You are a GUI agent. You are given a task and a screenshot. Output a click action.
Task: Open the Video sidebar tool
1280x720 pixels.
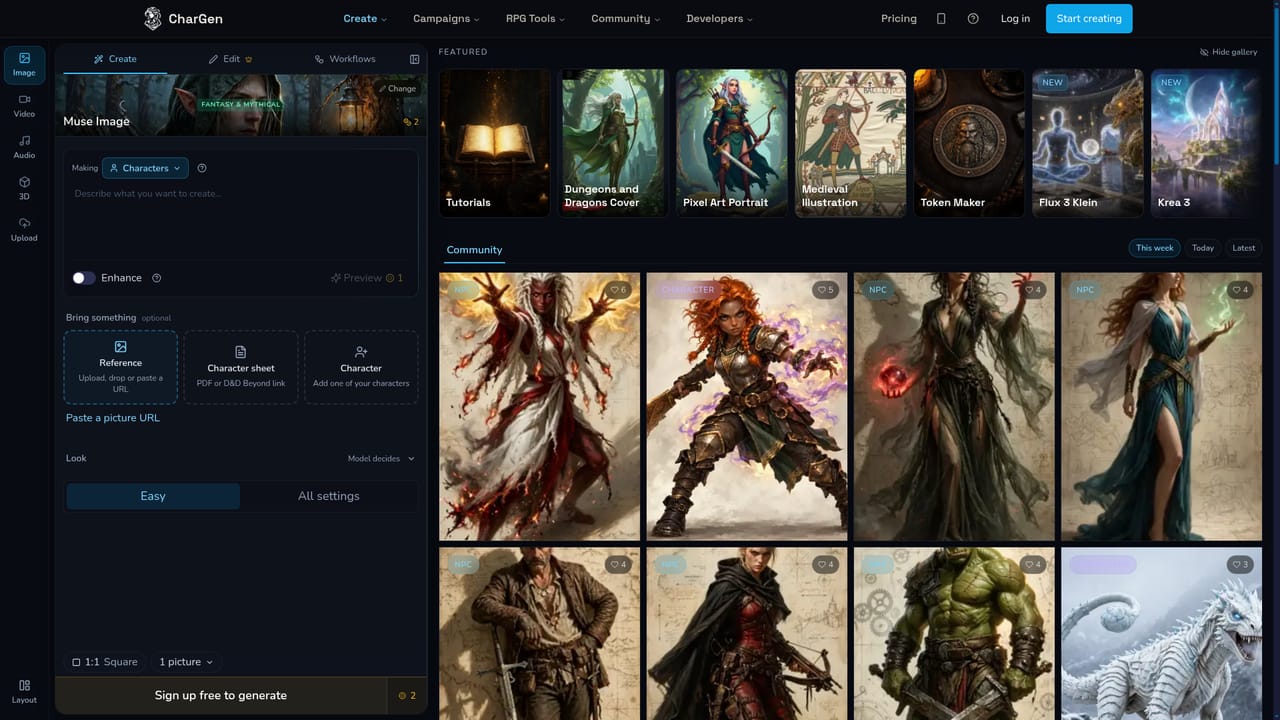pos(24,105)
